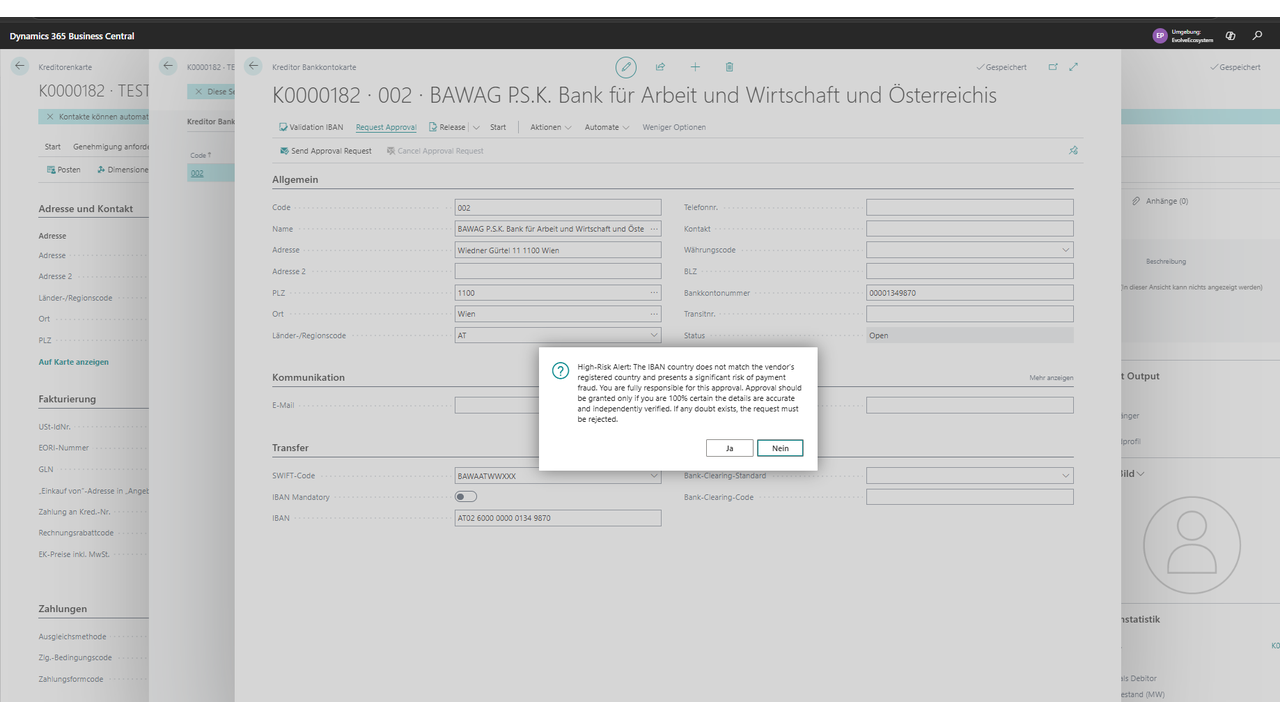The height and width of the screenshot is (720, 1280).
Task: Open Copilot icon in top bar
Action: [x=1230, y=35]
